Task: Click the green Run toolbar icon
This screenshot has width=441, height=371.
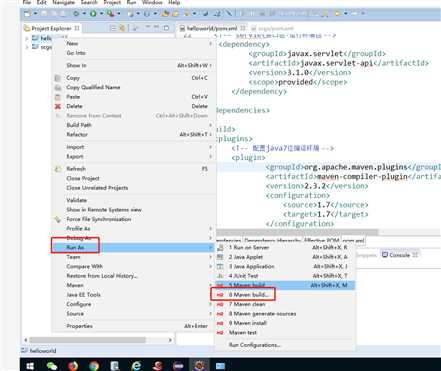Action: click(93, 14)
